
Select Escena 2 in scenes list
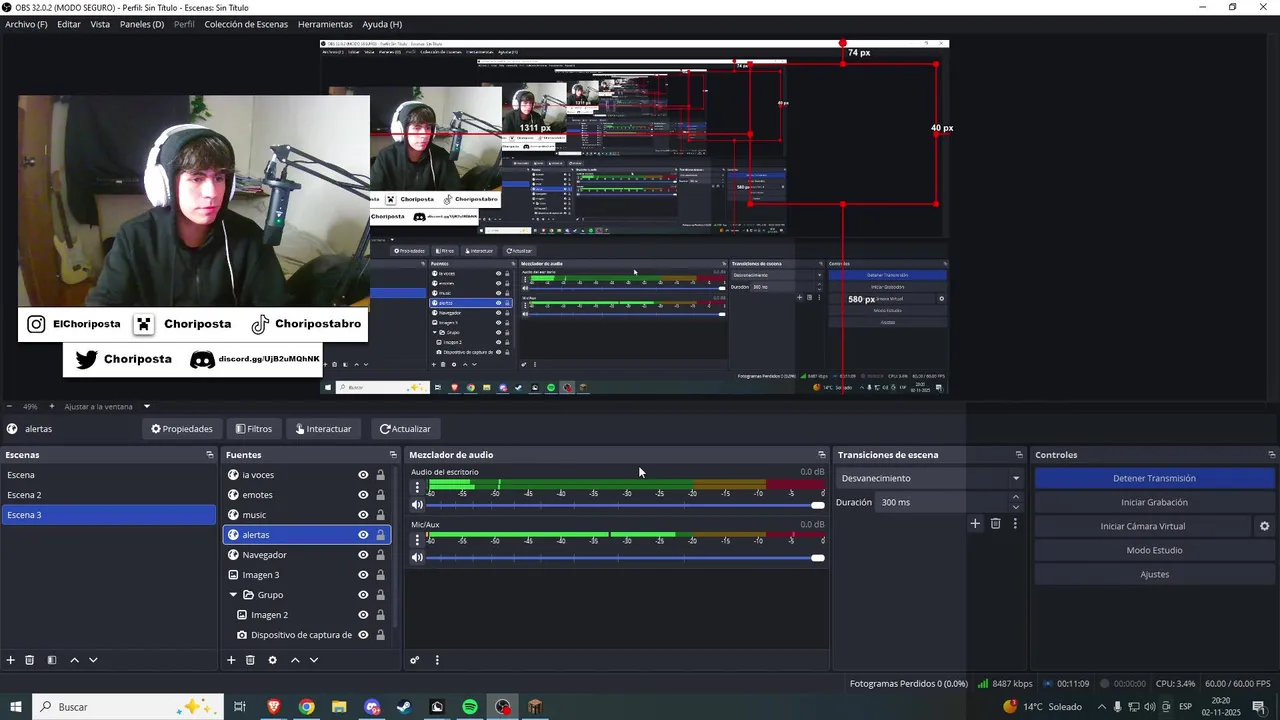point(108,495)
